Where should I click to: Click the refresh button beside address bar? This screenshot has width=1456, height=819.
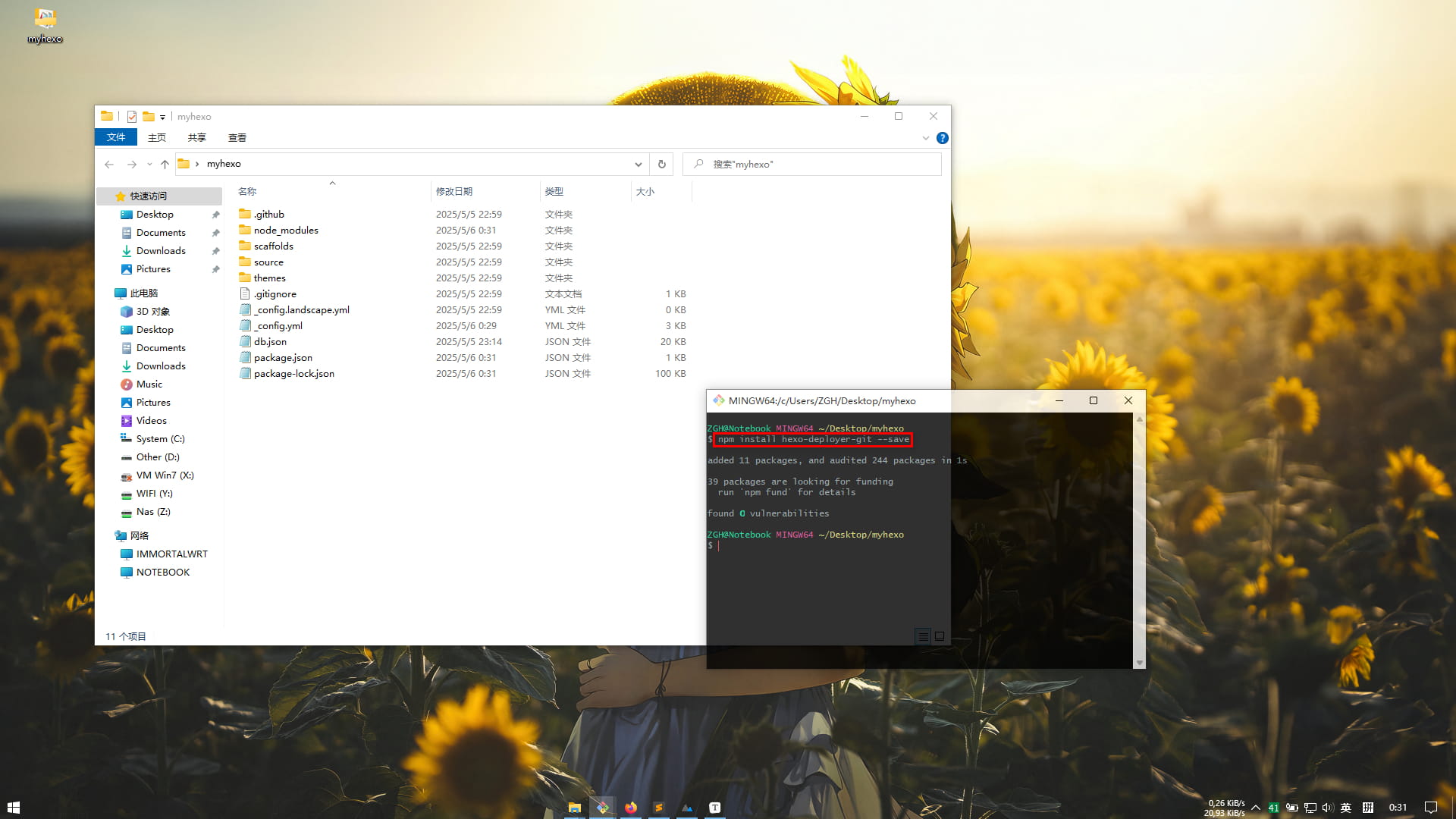(661, 164)
